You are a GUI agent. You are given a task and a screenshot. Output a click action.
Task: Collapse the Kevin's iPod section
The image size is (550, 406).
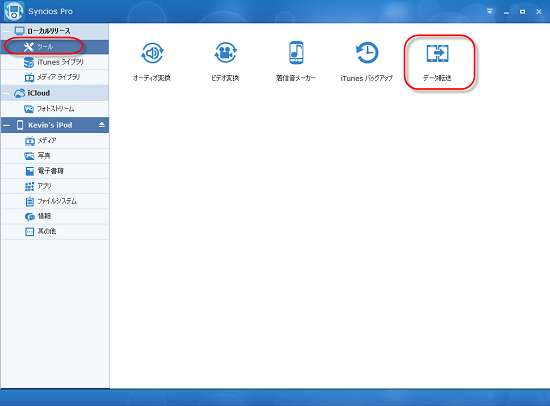[x=7, y=125]
